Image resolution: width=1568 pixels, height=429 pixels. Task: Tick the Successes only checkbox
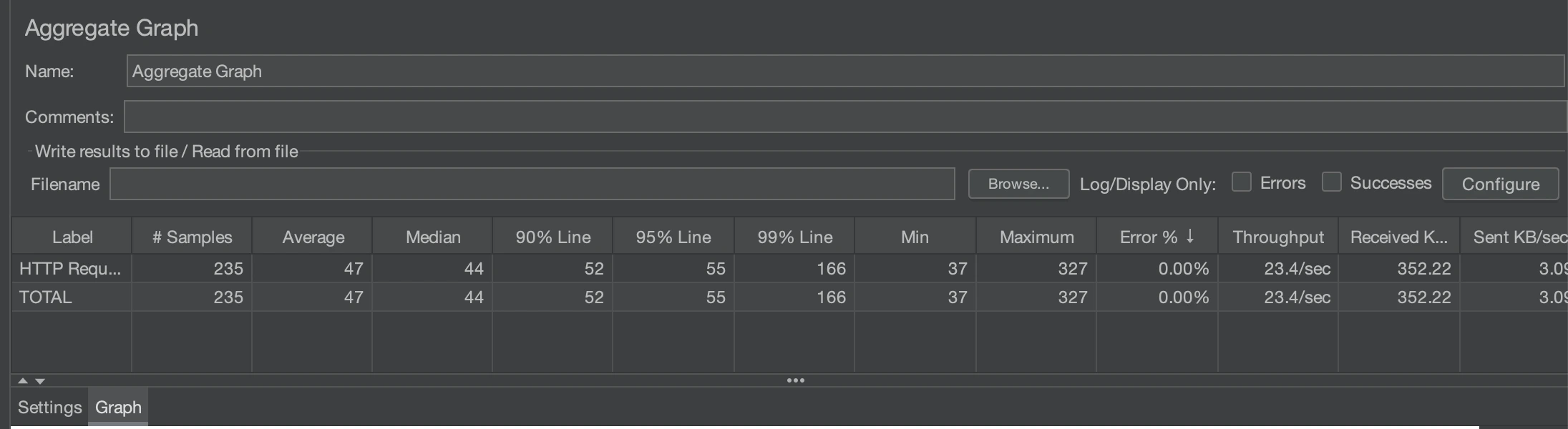tap(1331, 182)
